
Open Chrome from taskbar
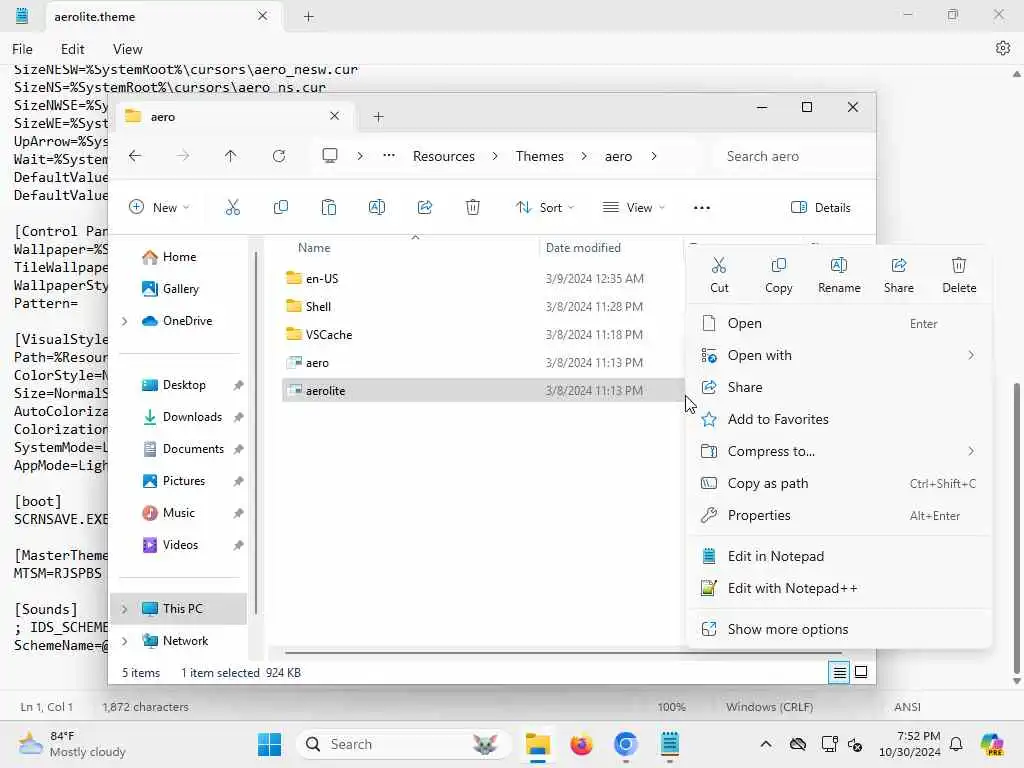click(x=626, y=744)
